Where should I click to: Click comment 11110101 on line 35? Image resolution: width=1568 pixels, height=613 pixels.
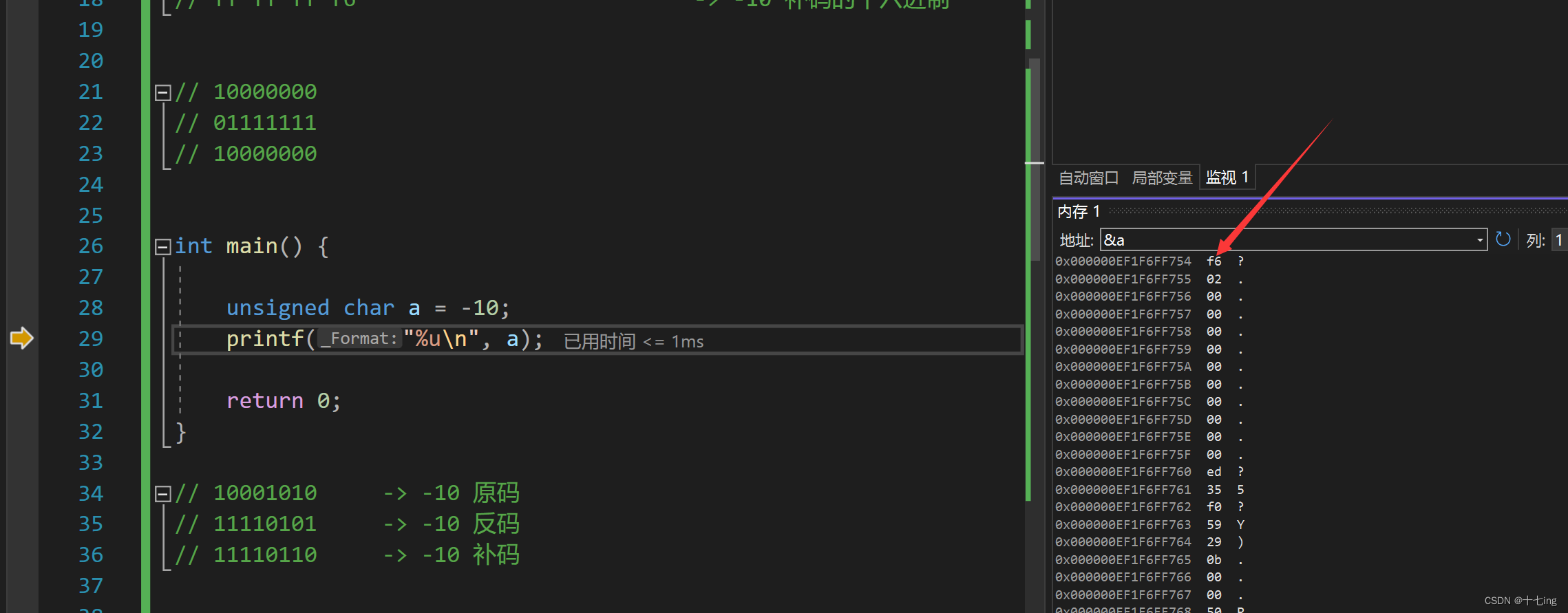click(x=265, y=524)
